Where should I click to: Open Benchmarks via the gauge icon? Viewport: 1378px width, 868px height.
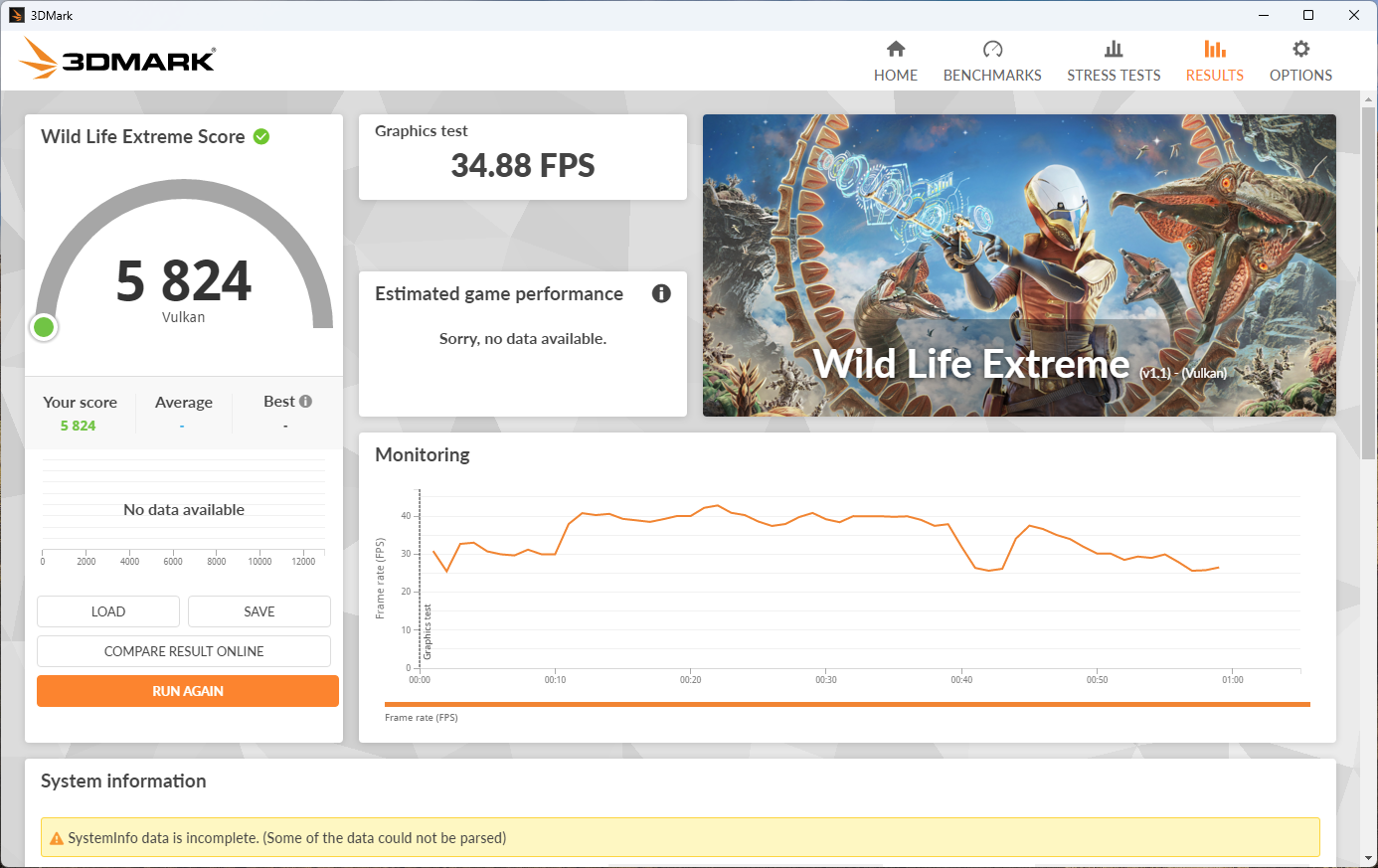[992, 49]
